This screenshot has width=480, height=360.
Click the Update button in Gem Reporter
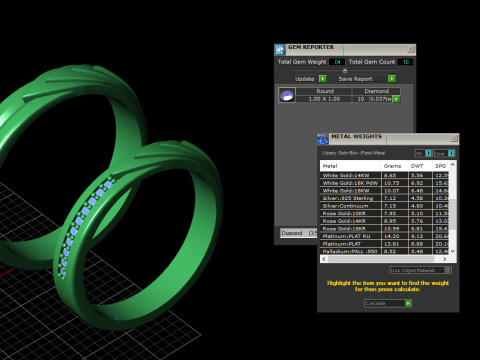click(x=310, y=79)
